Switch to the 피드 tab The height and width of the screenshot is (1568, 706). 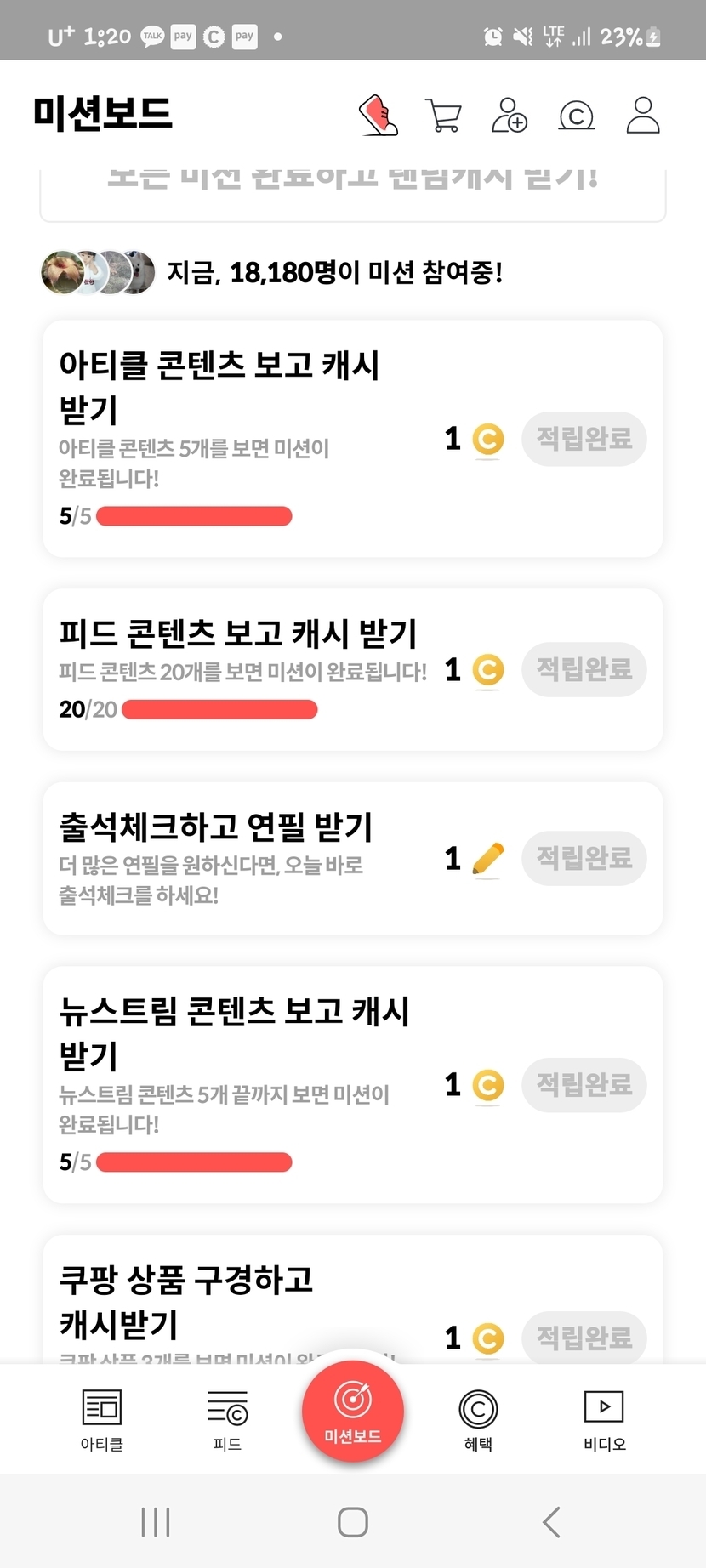(x=227, y=1418)
